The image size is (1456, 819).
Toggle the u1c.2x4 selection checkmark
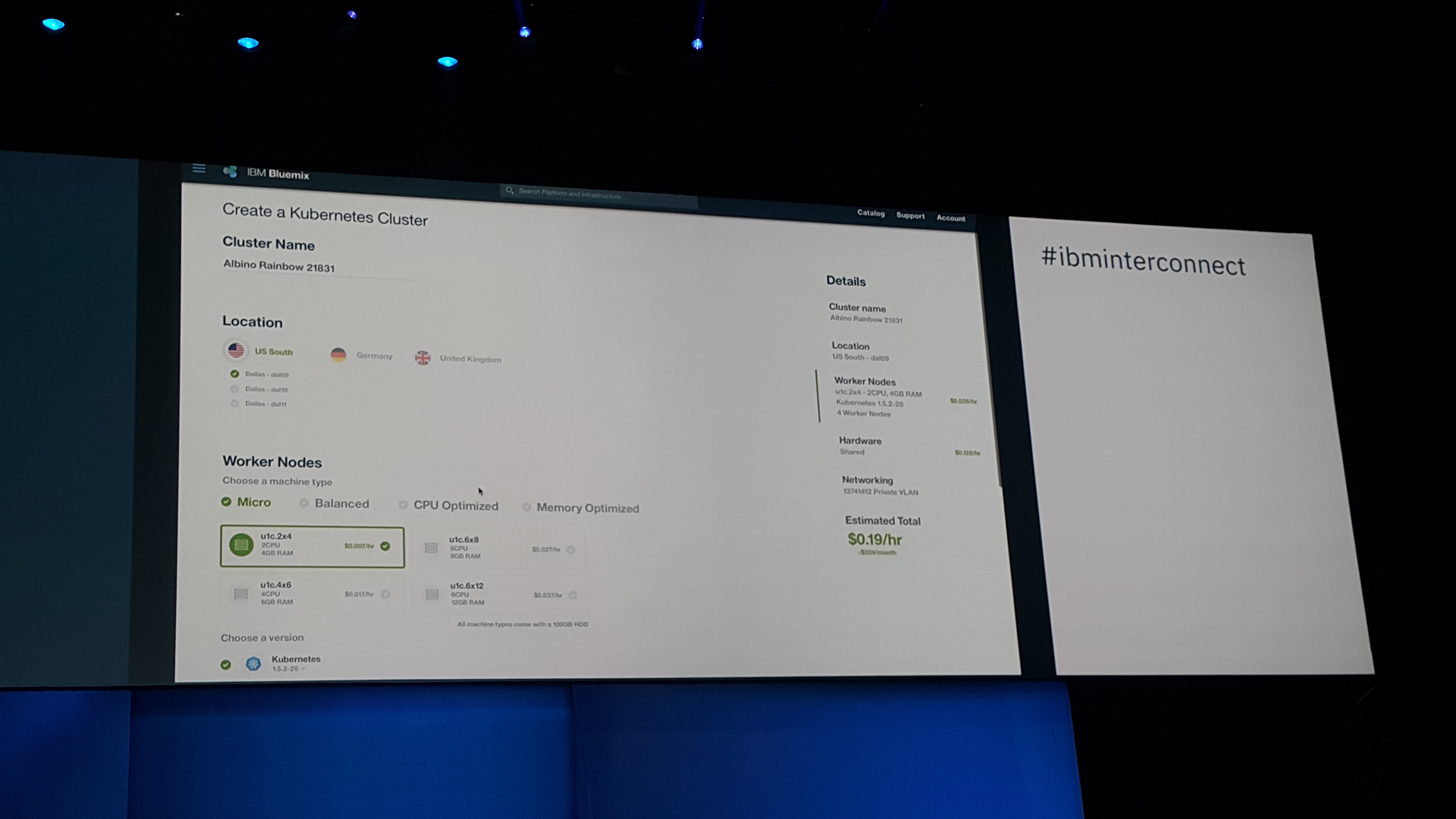click(385, 546)
